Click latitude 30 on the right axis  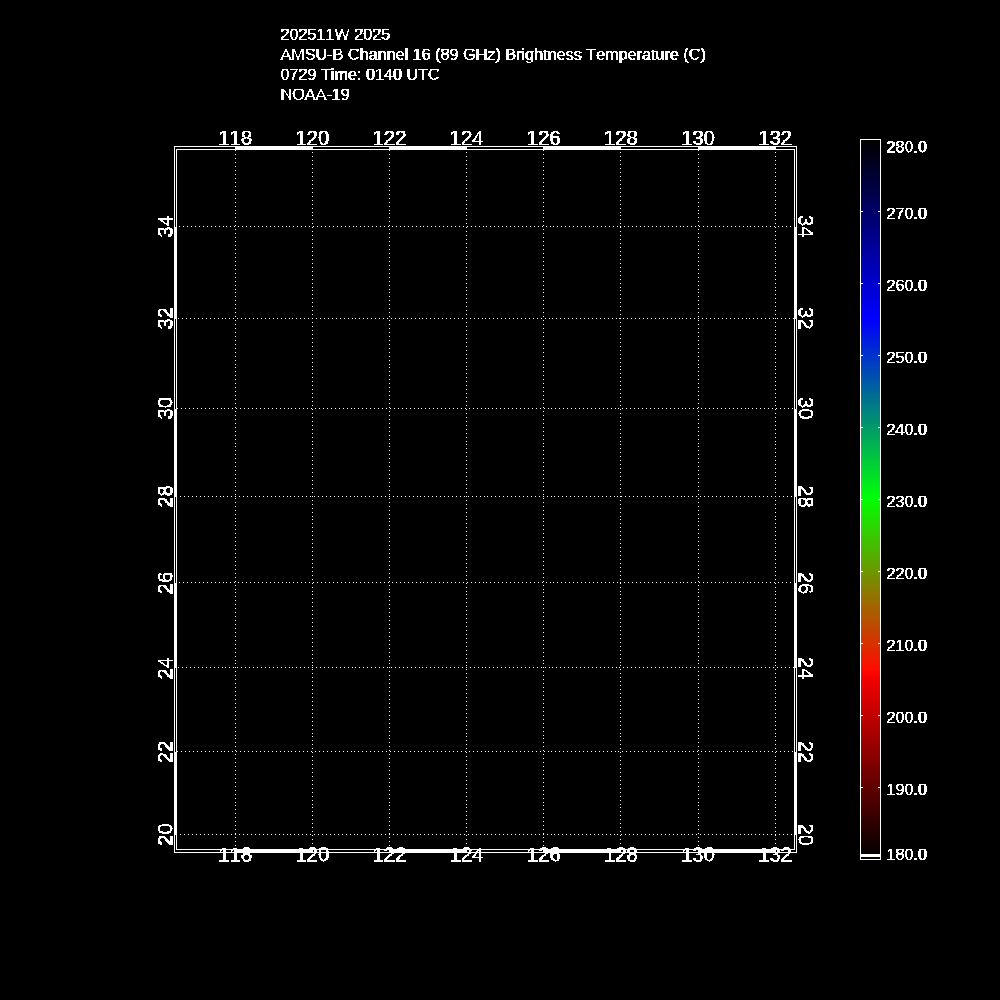(x=804, y=409)
